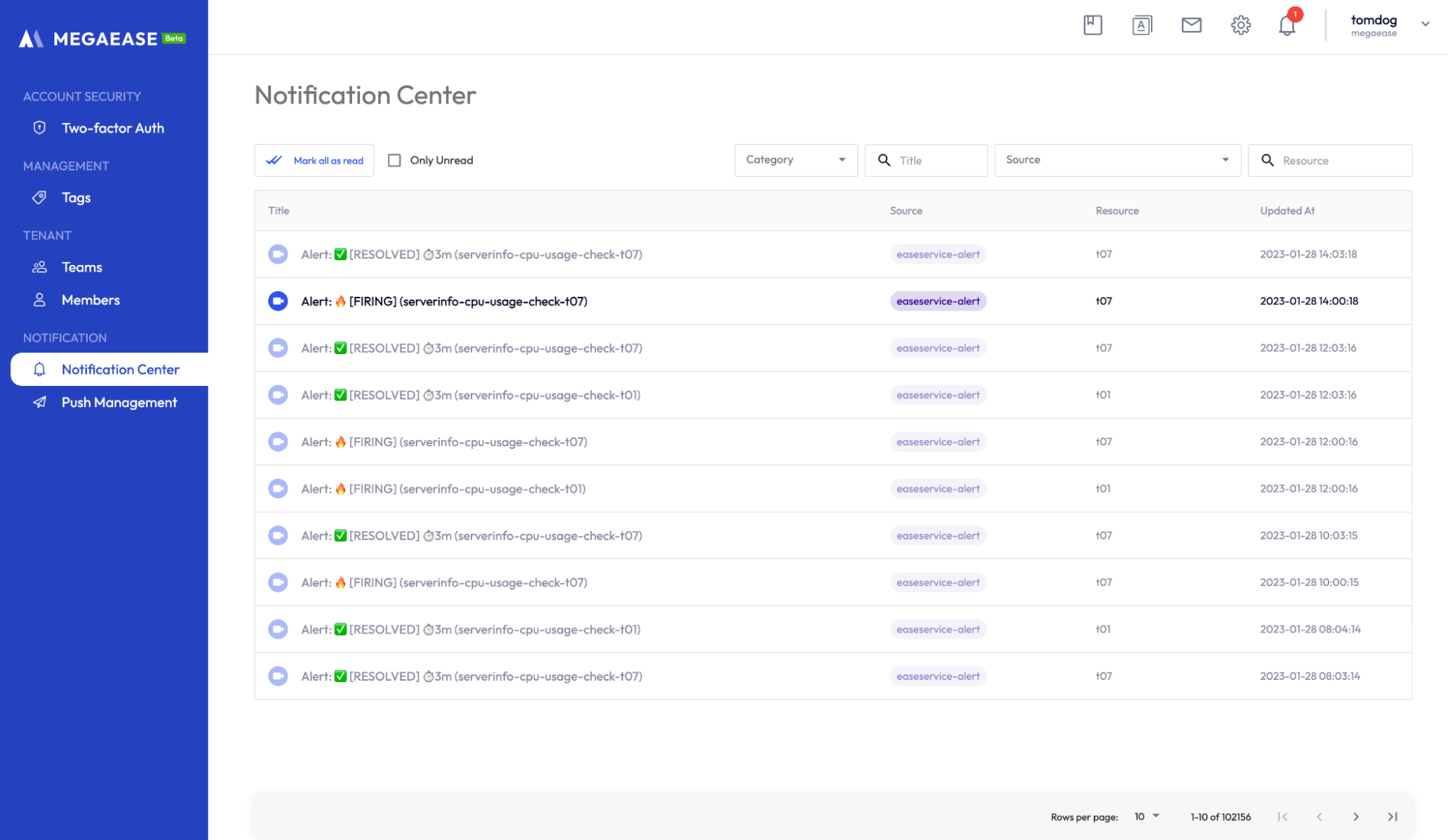Go to next page of notifications
1448x840 pixels.
pyautogui.click(x=1355, y=816)
